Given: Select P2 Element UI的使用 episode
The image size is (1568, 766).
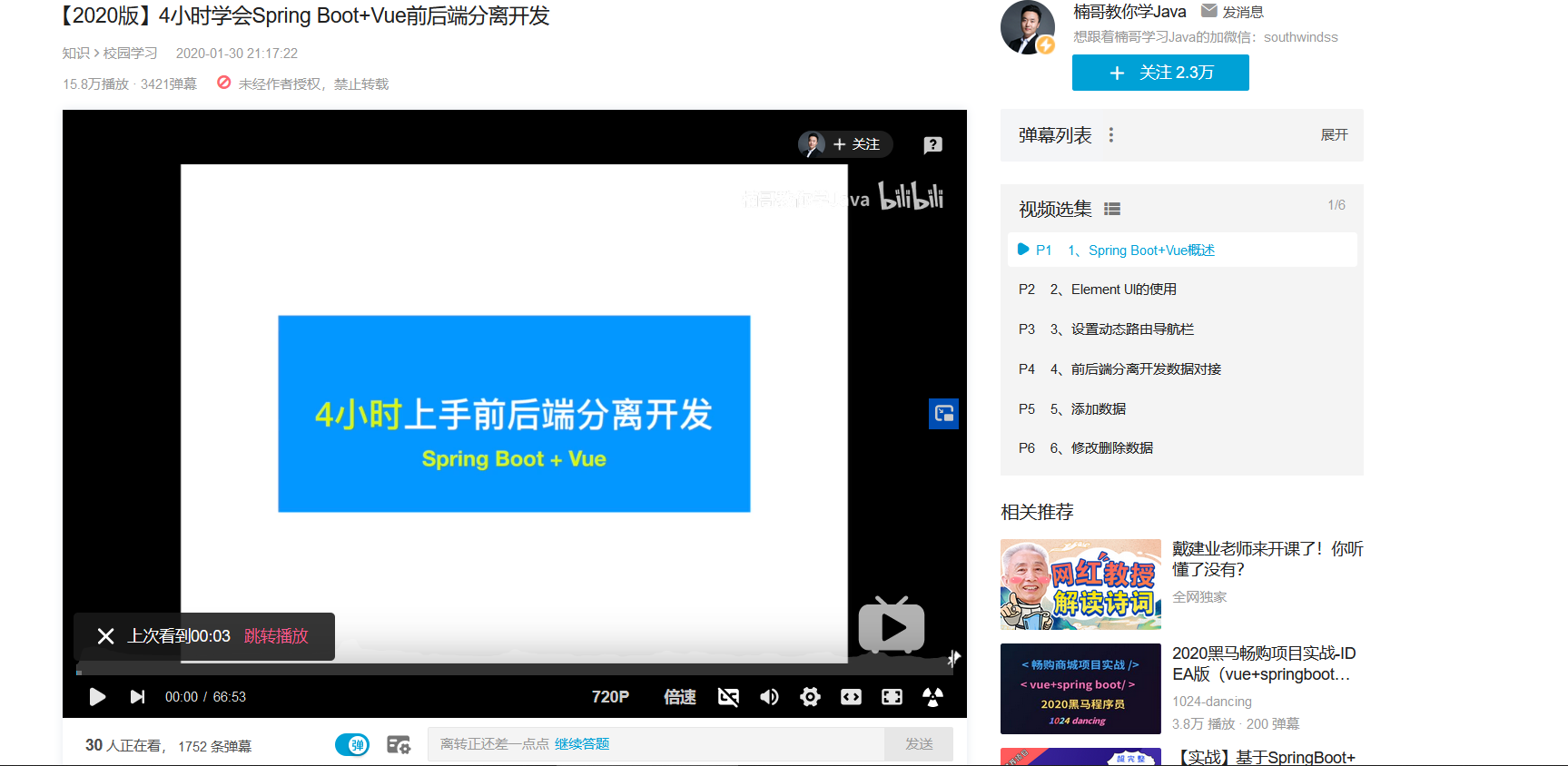Looking at the screenshot, I should 1182,290.
